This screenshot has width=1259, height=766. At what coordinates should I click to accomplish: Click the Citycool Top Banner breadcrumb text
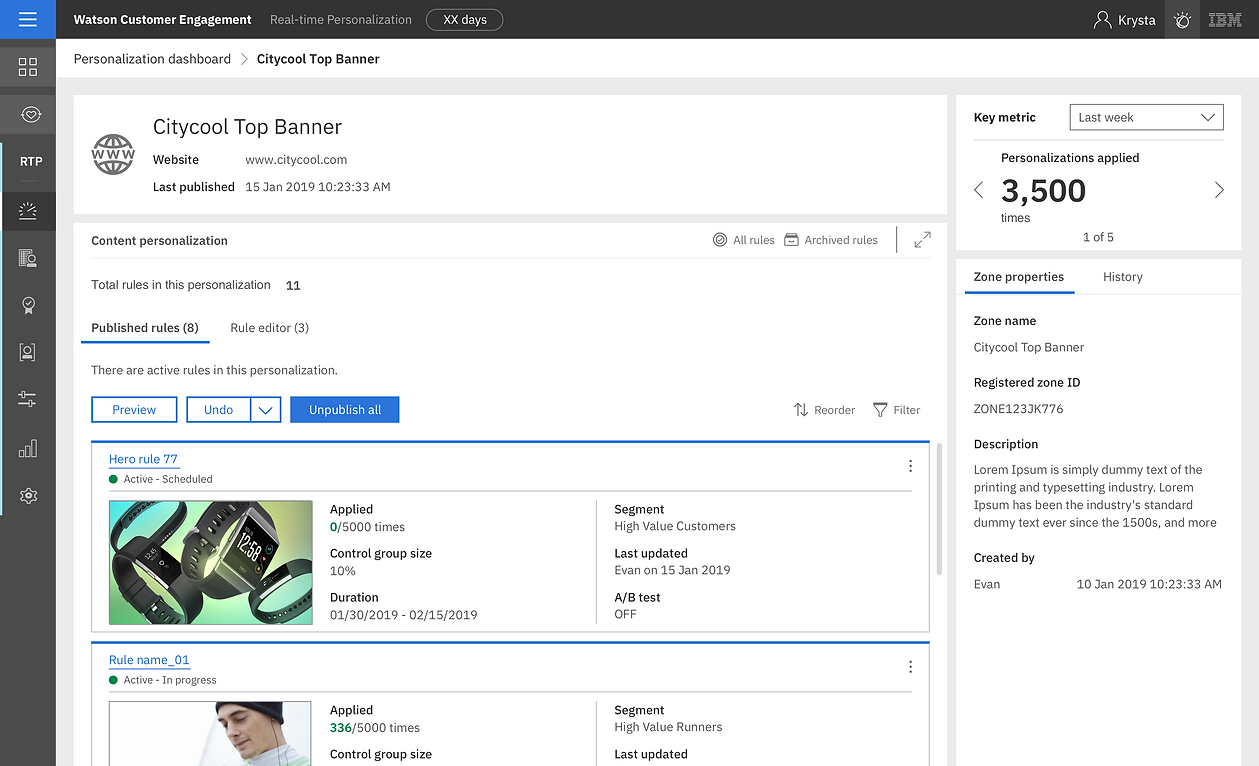coord(318,59)
